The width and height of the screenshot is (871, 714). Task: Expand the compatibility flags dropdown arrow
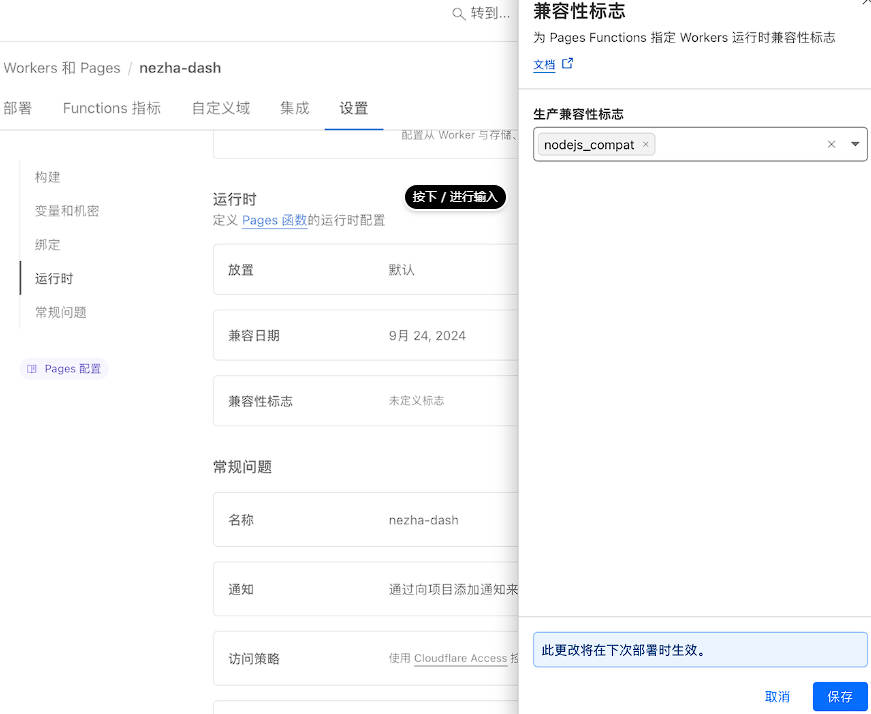(855, 144)
